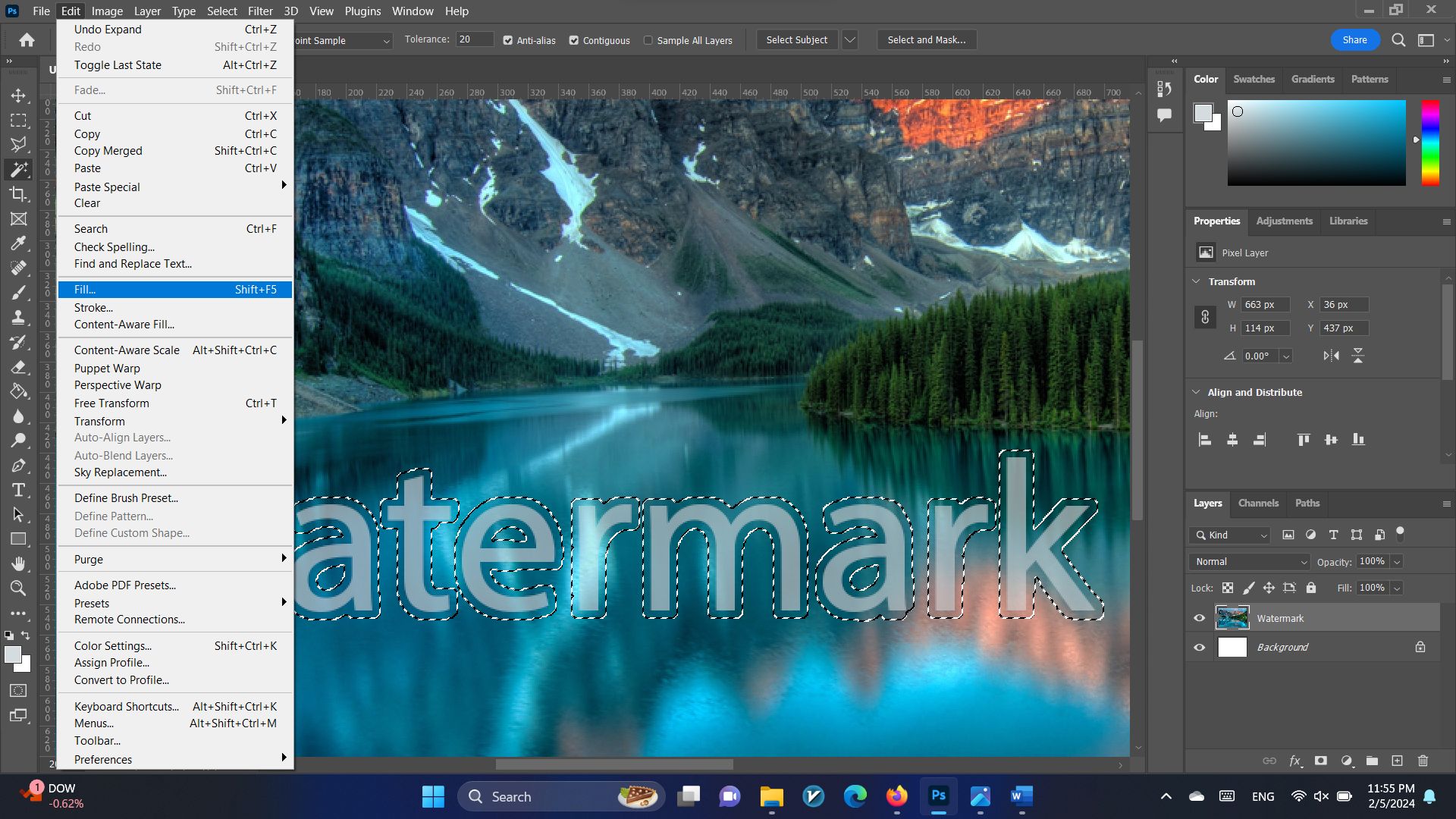Screen dimensions: 1456x819
Task: Click the delete layer trash icon
Action: point(1423,761)
